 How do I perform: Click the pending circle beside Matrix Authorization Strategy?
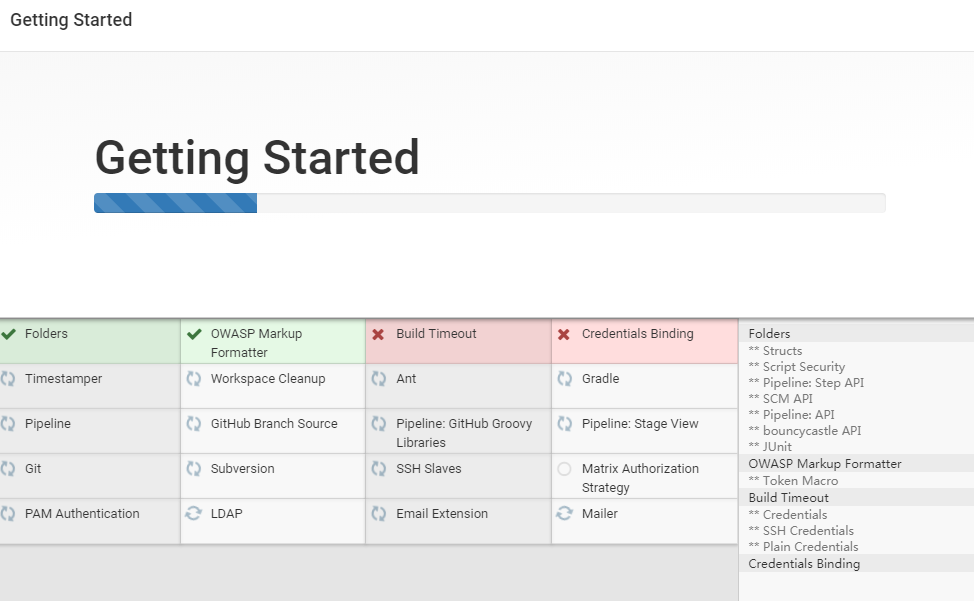pyautogui.click(x=563, y=468)
